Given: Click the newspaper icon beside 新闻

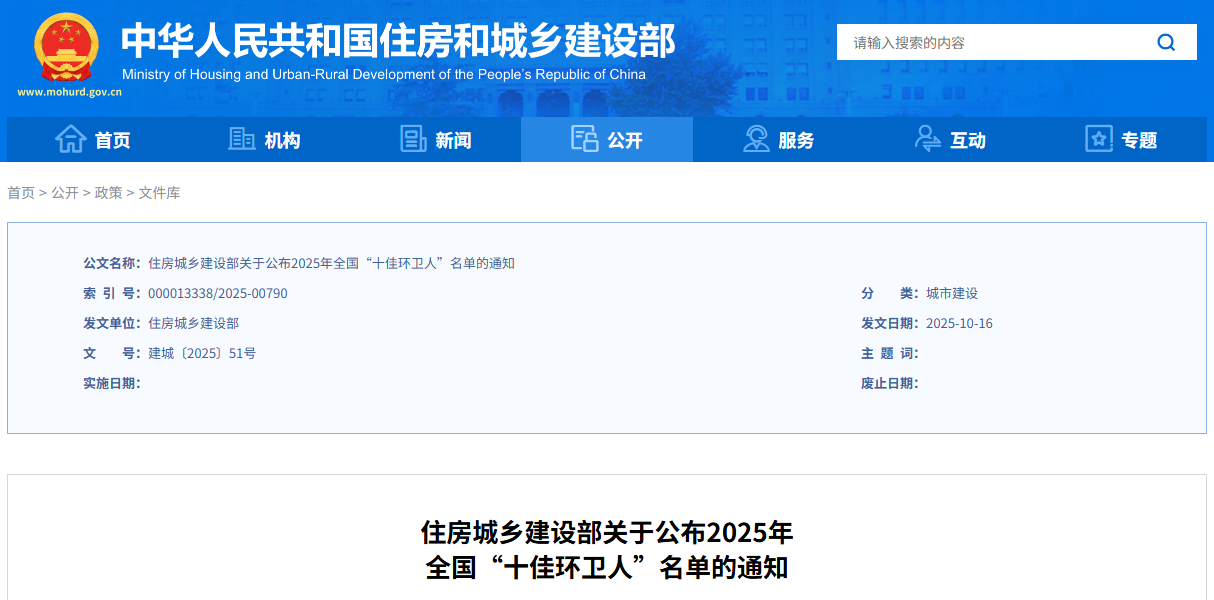Looking at the screenshot, I should pos(413,140).
